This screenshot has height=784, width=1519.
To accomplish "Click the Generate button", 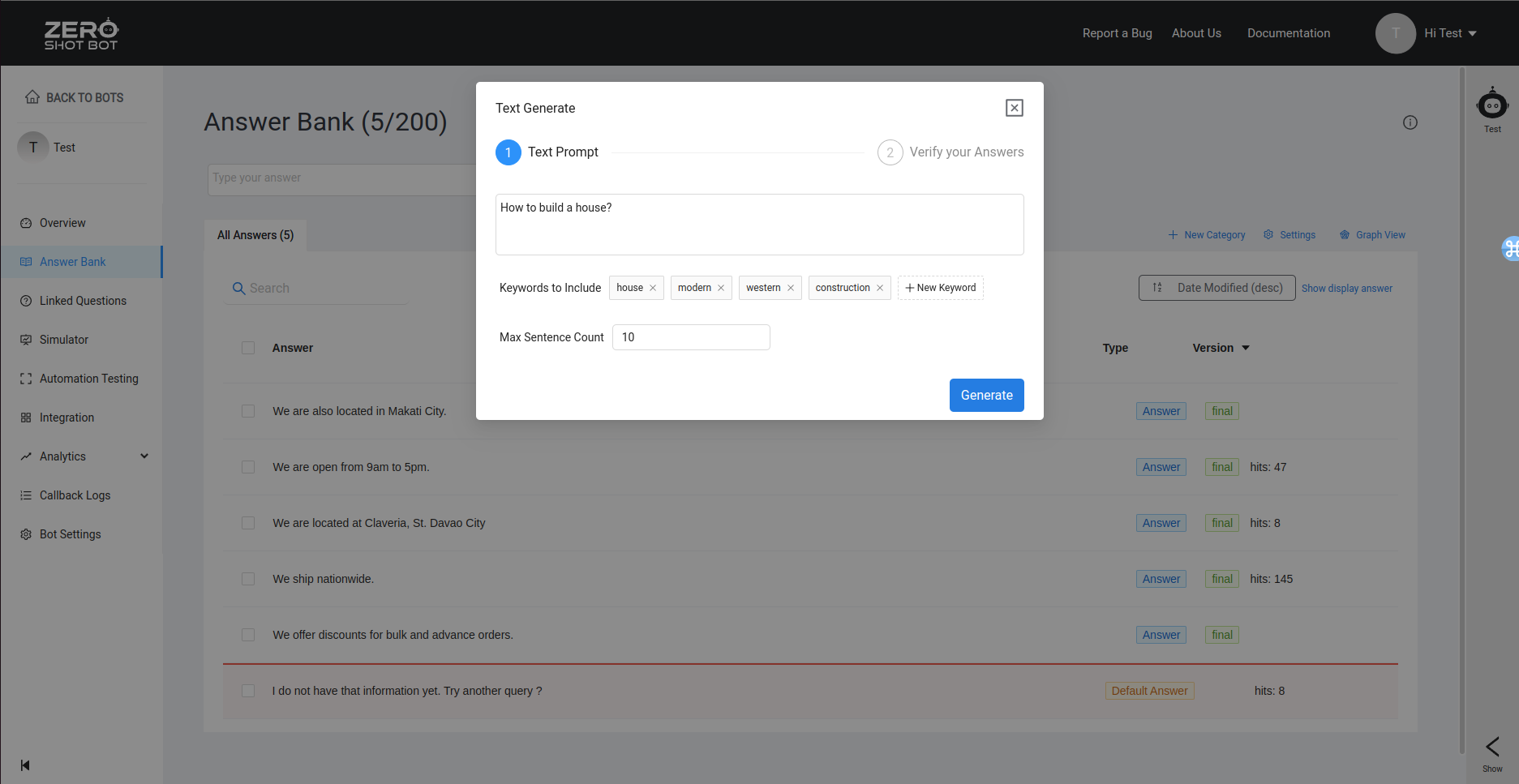I will tap(986, 396).
